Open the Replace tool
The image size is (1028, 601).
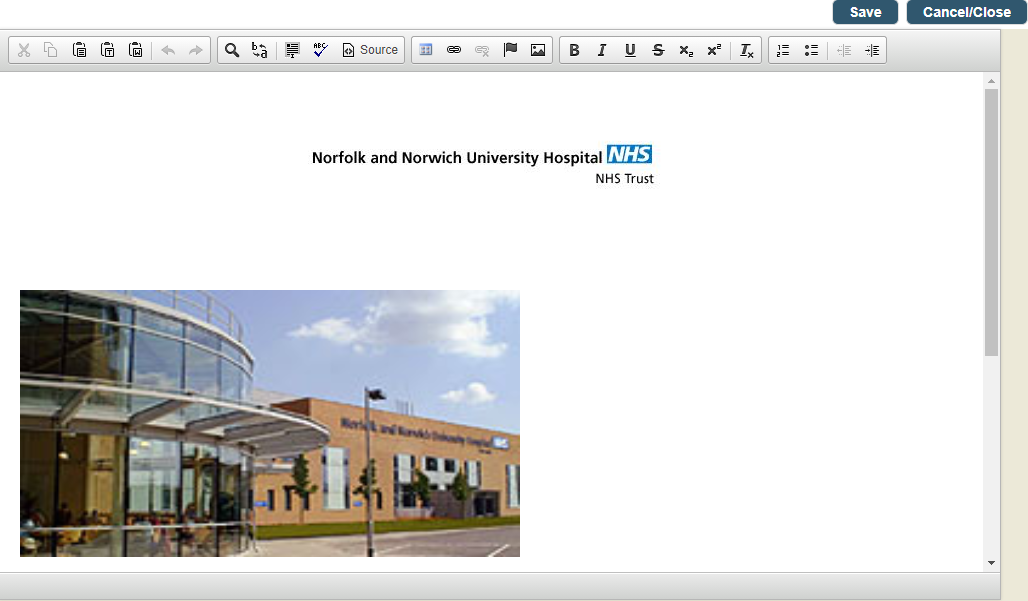tap(260, 50)
